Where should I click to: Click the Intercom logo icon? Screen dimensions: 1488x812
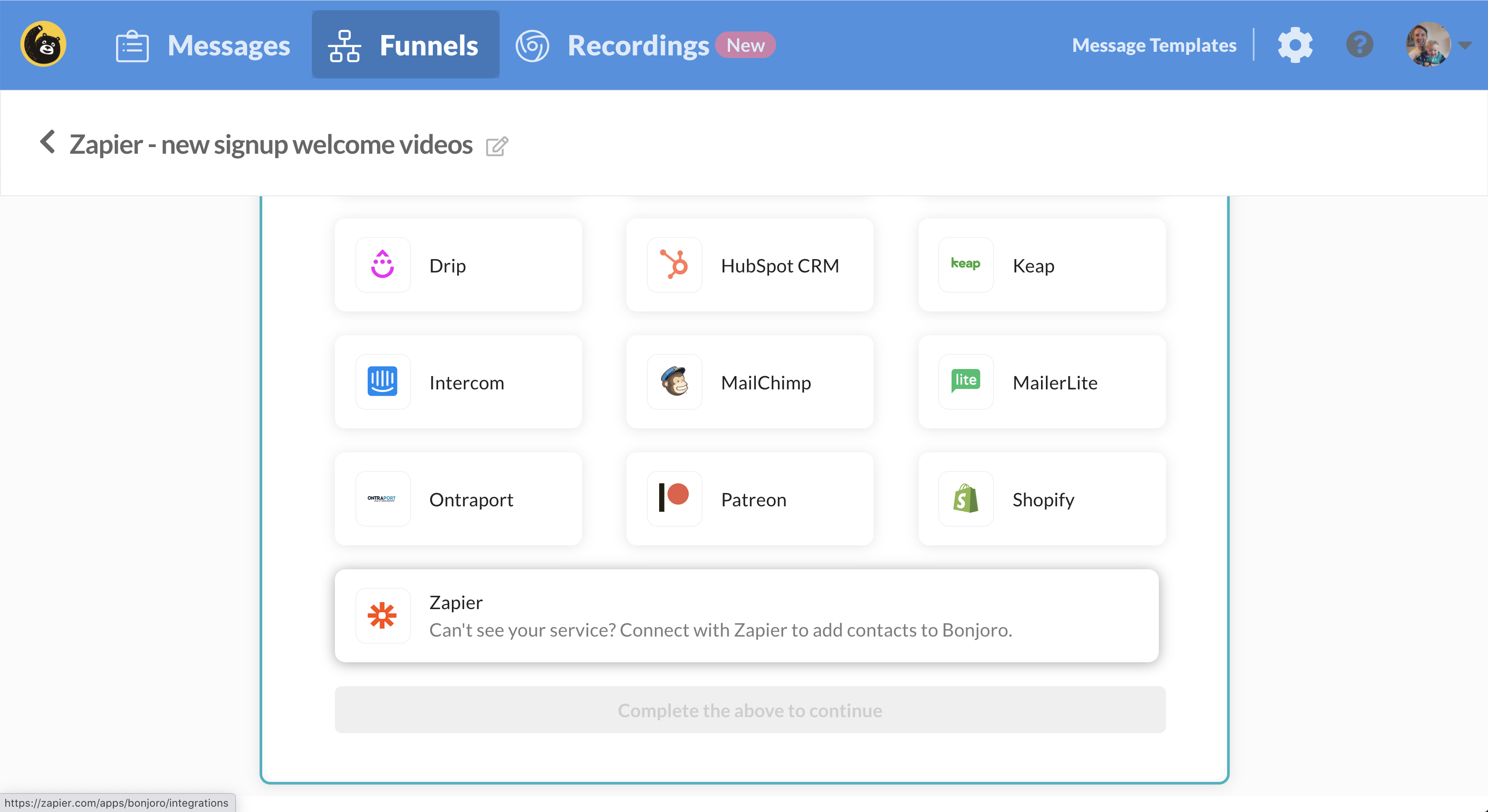coord(382,382)
